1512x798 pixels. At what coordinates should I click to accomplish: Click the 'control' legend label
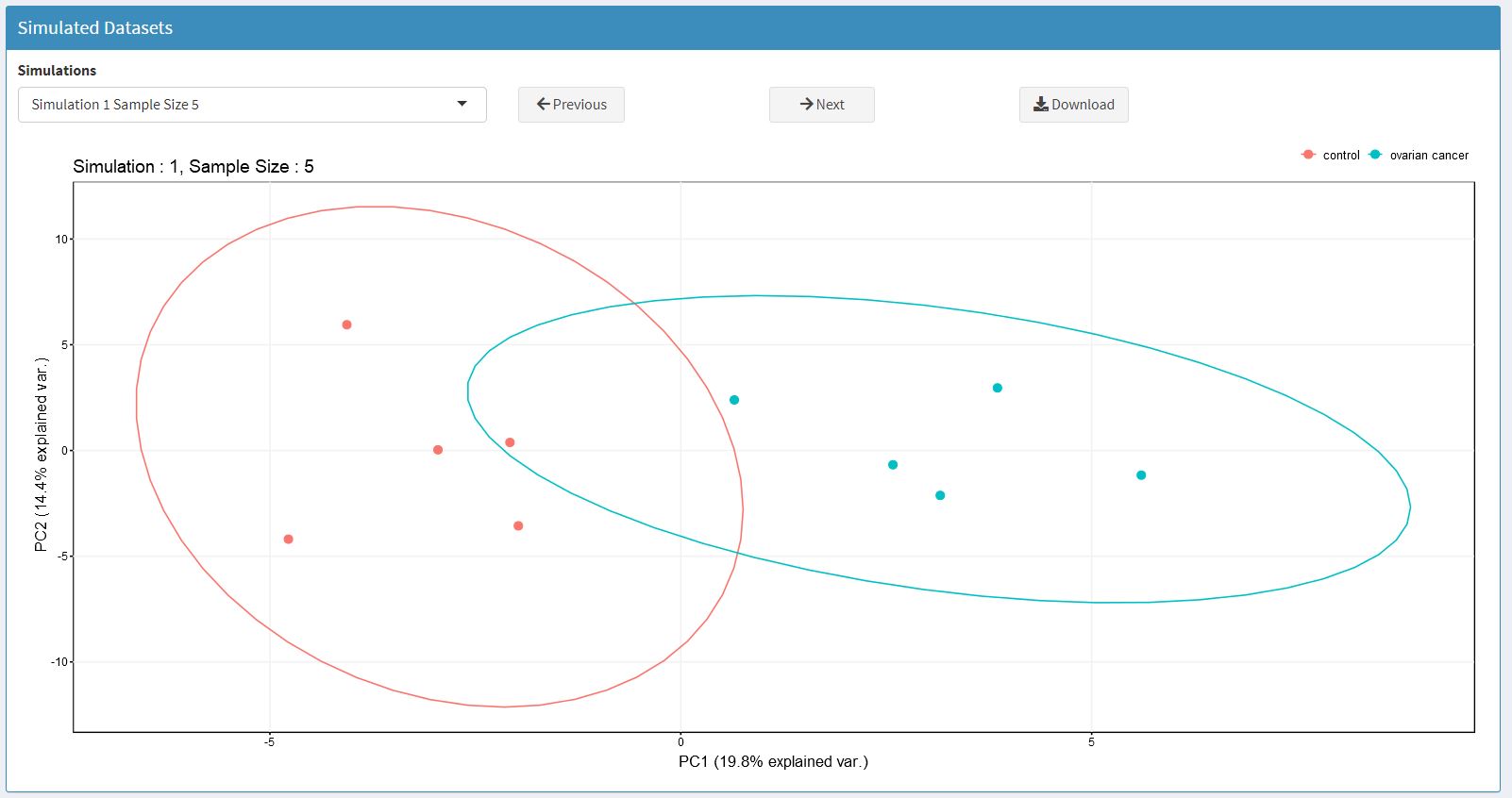(1341, 156)
